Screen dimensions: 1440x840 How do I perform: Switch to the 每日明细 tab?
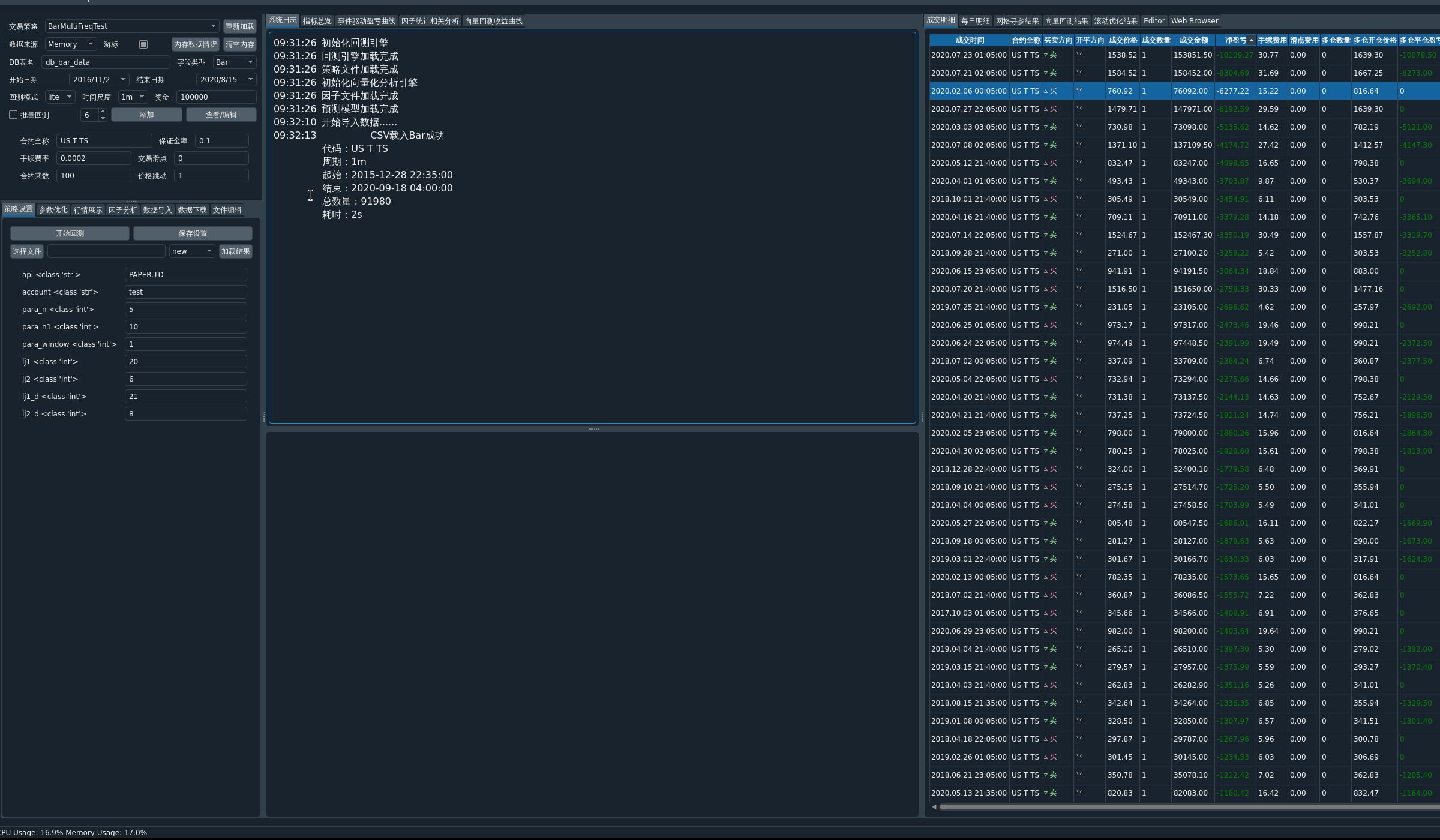tap(975, 21)
